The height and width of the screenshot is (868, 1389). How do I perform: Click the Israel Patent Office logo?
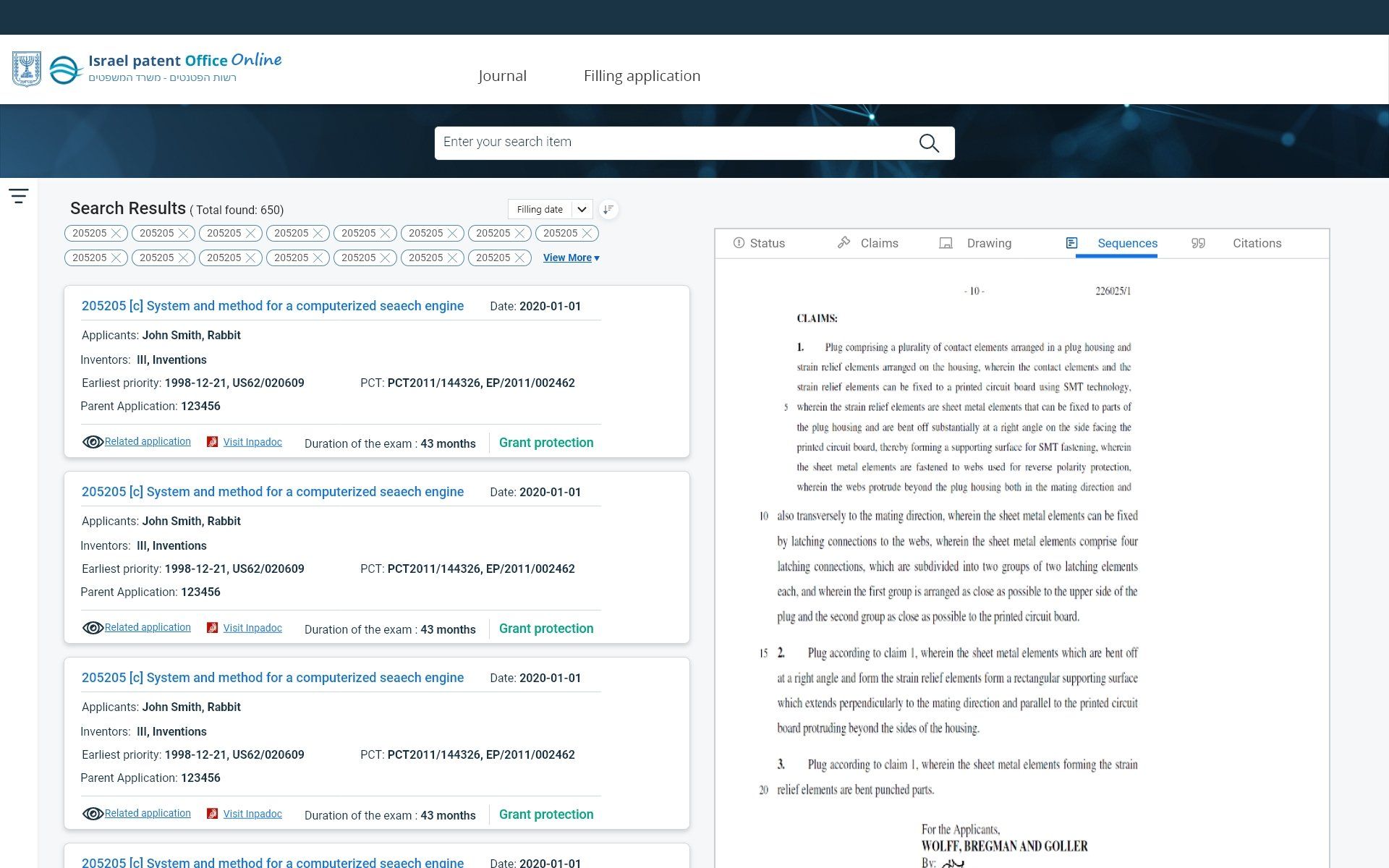(65, 69)
